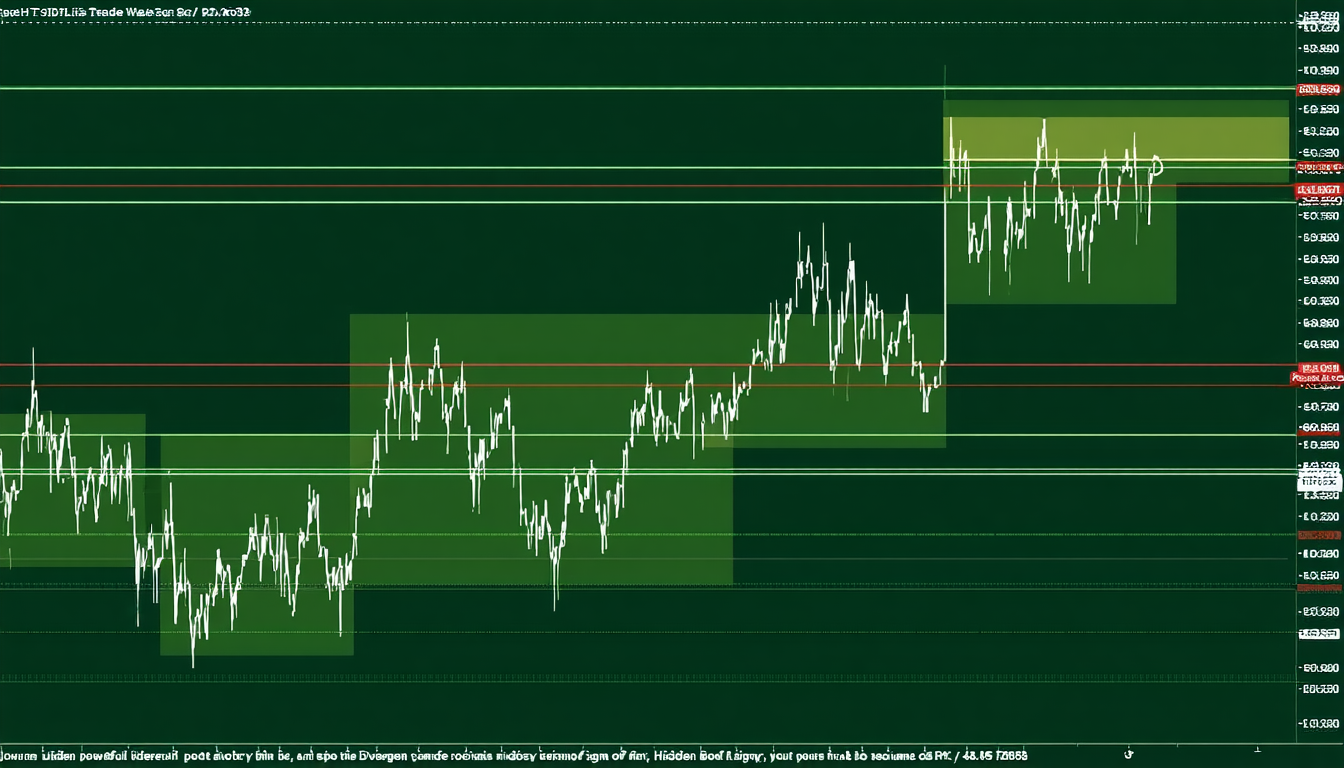Click the large central green rectangle zone
The height and width of the screenshot is (768, 1344).
[540, 450]
